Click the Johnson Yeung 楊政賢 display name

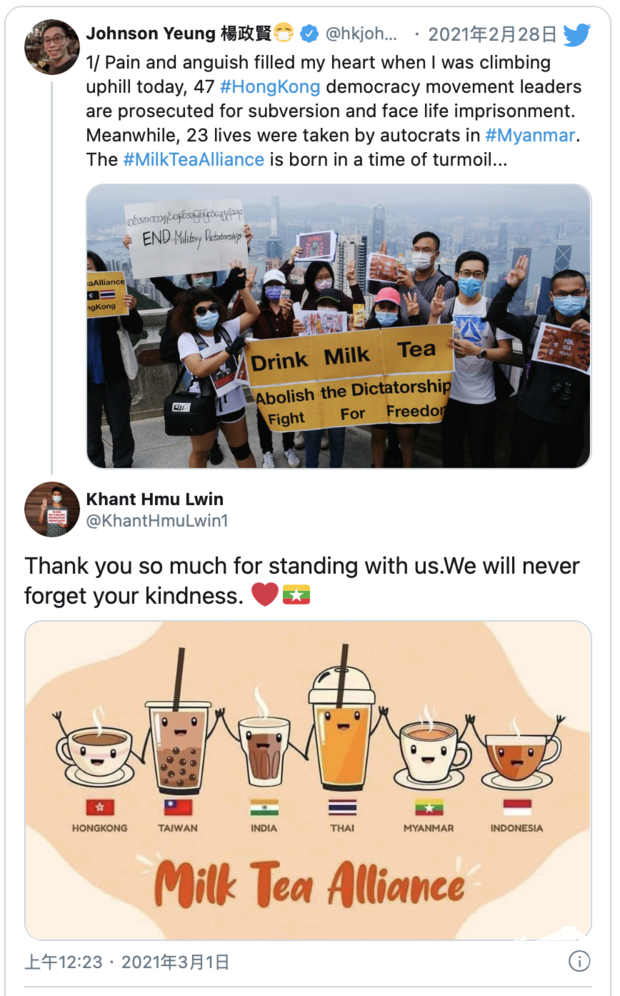[179, 33]
